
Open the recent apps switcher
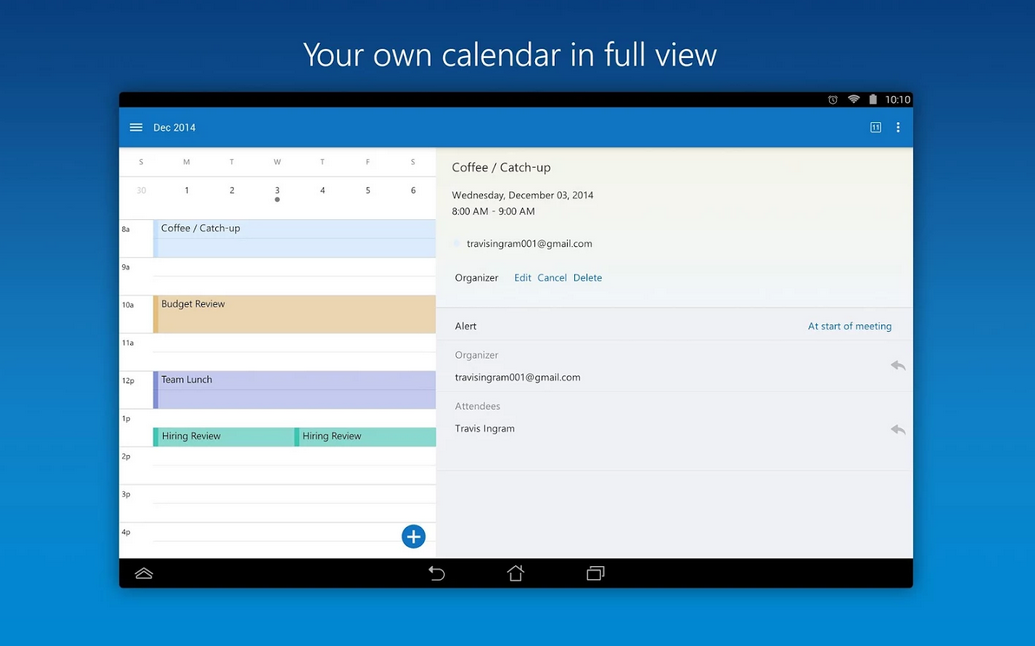coord(595,573)
